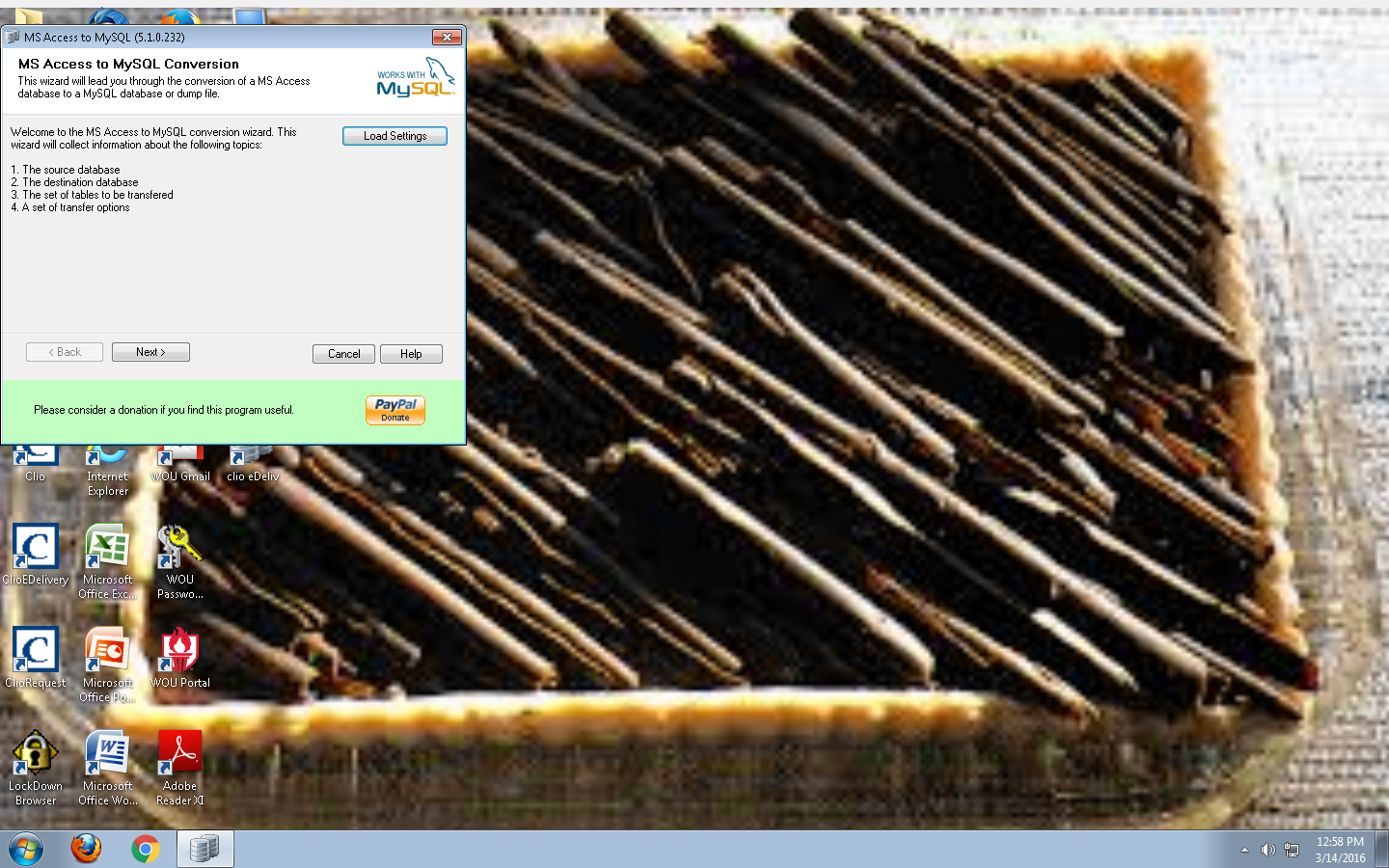1389x868 pixels.
Task: Show hidden system tray icons
Action: point(1244,850)
